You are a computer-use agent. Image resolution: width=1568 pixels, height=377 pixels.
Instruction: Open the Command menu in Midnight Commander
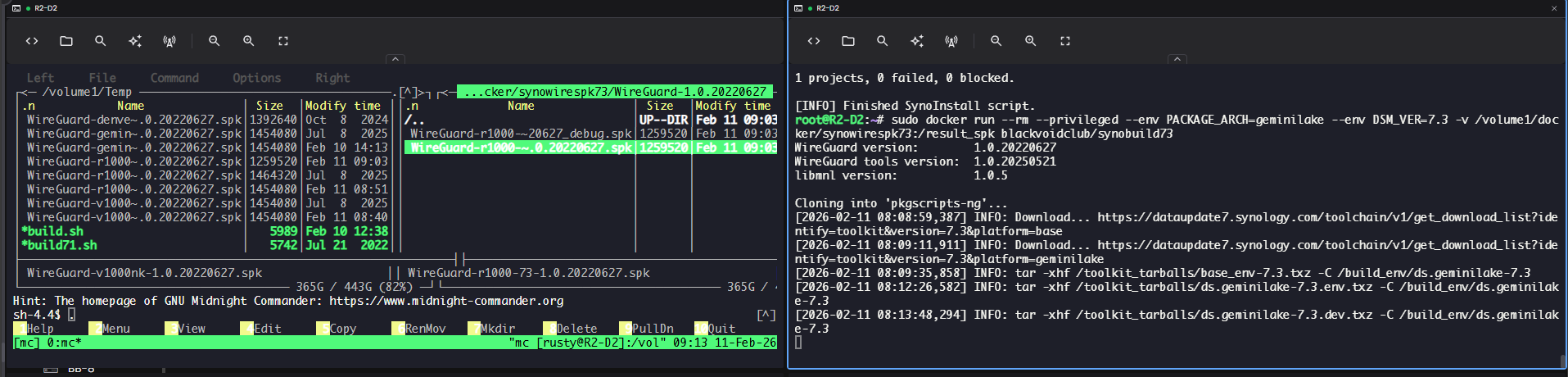pos(174,78)
